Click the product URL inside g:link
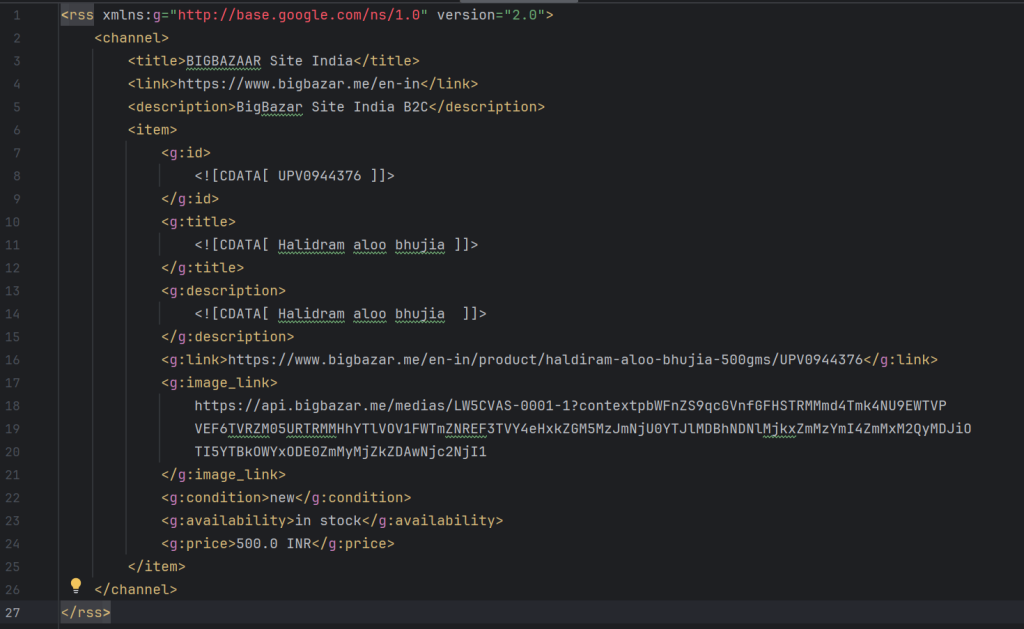 click(x=545, y=360)
